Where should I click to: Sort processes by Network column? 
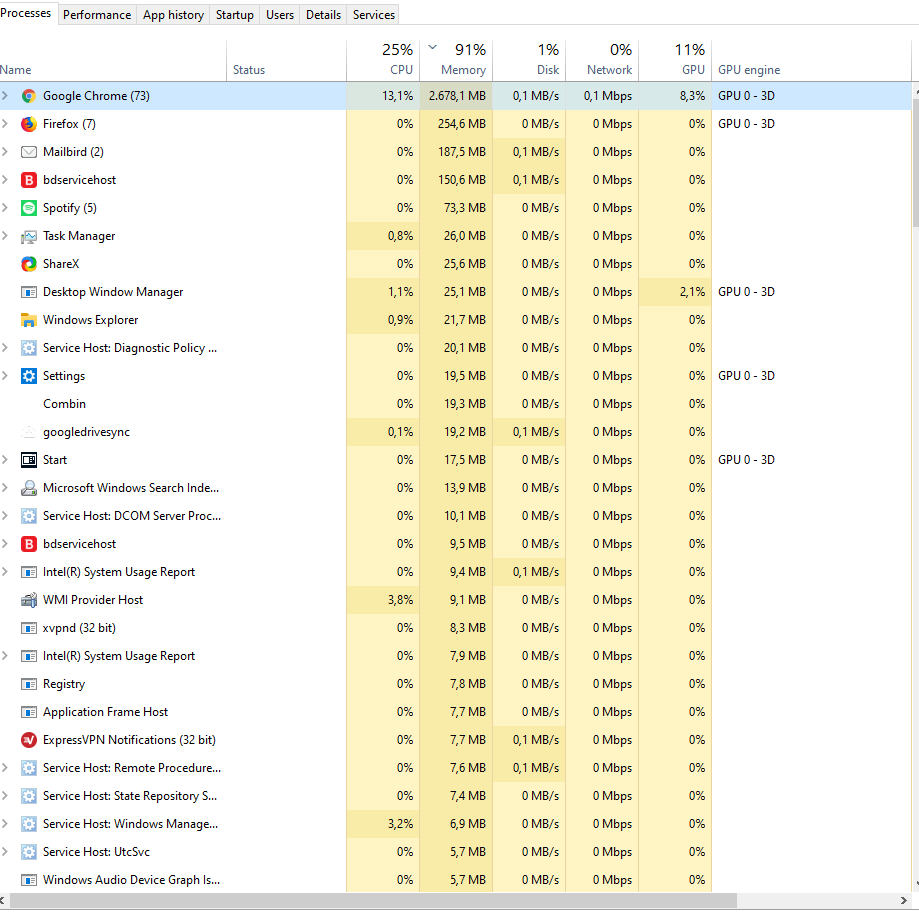pos(603,60)
